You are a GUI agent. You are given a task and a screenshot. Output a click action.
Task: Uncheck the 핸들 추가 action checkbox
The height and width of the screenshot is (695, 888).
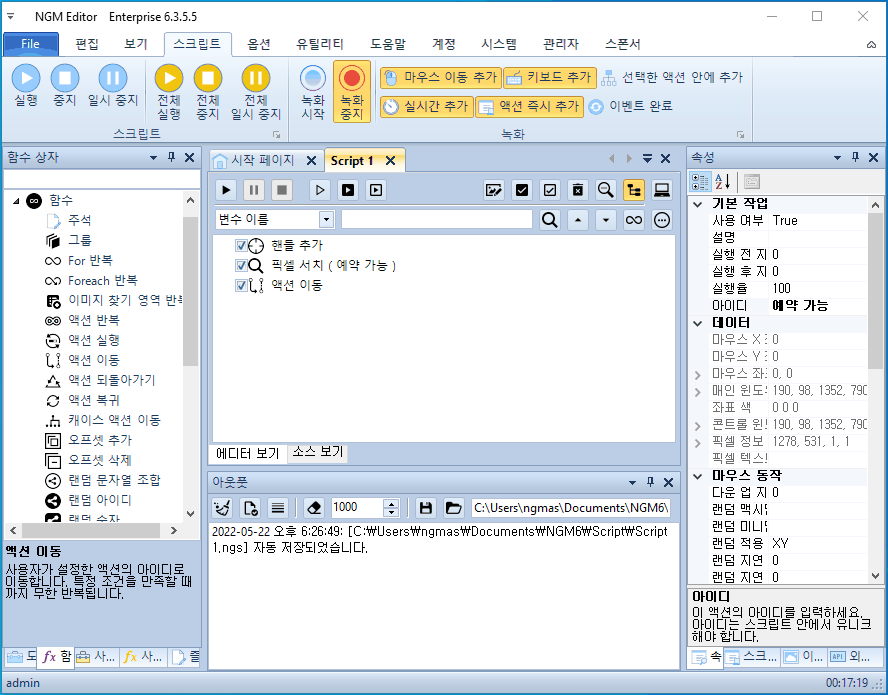(x=241, y=245)
